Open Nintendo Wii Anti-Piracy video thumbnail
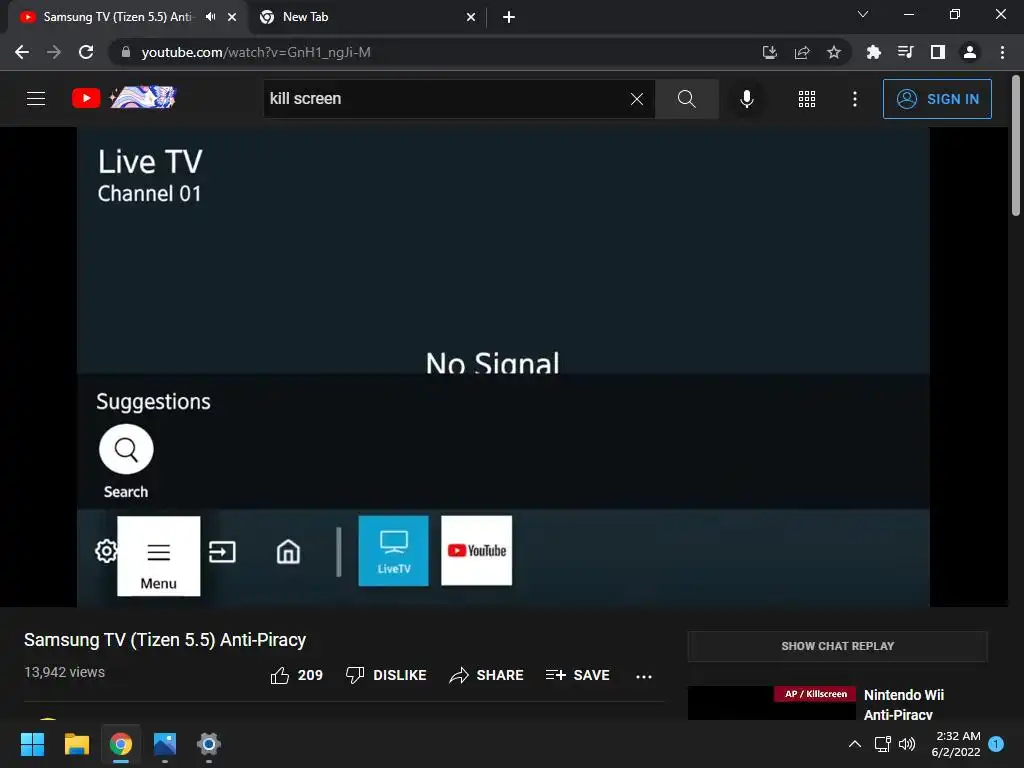 pos(772,703)
